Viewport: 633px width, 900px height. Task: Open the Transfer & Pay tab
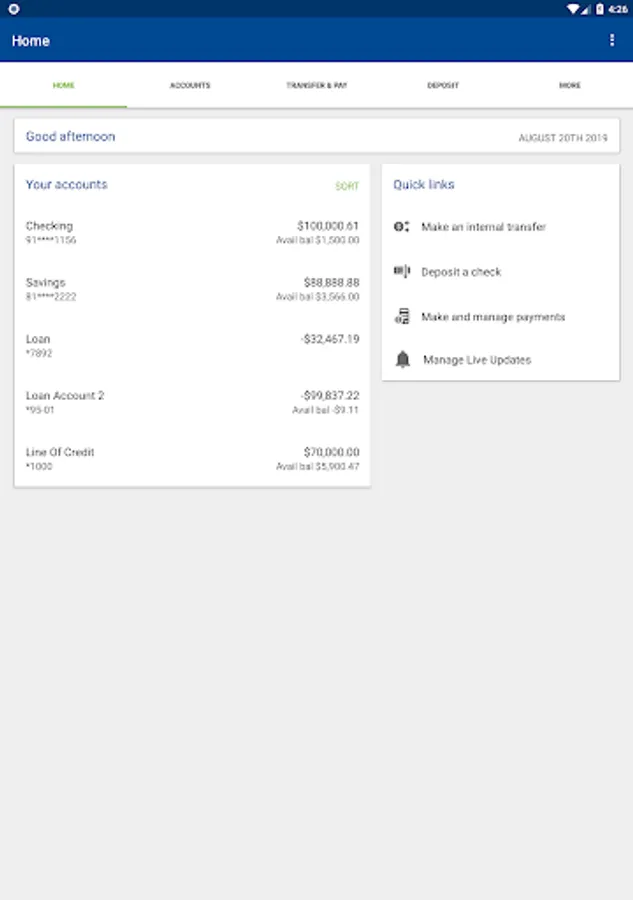317,86
